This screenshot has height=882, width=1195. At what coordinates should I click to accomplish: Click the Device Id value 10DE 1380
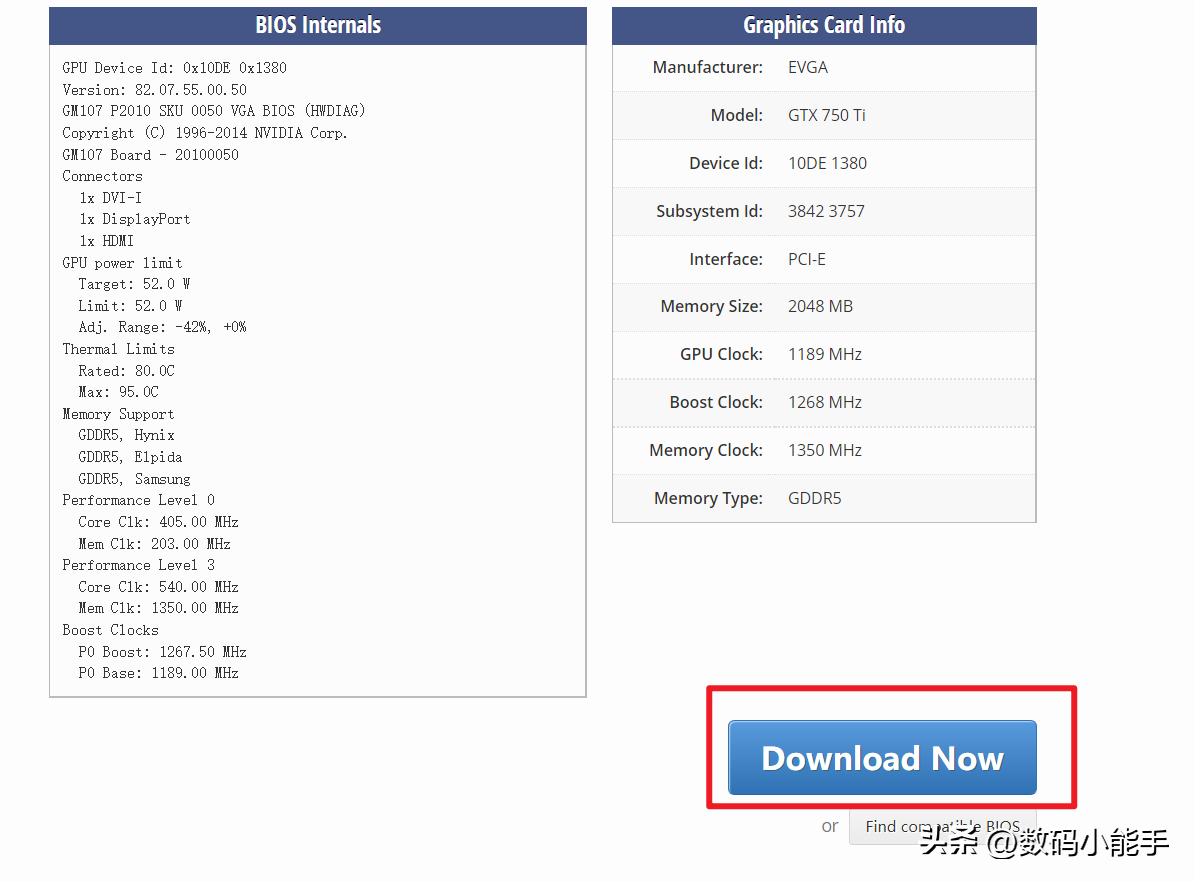[827, 163]
